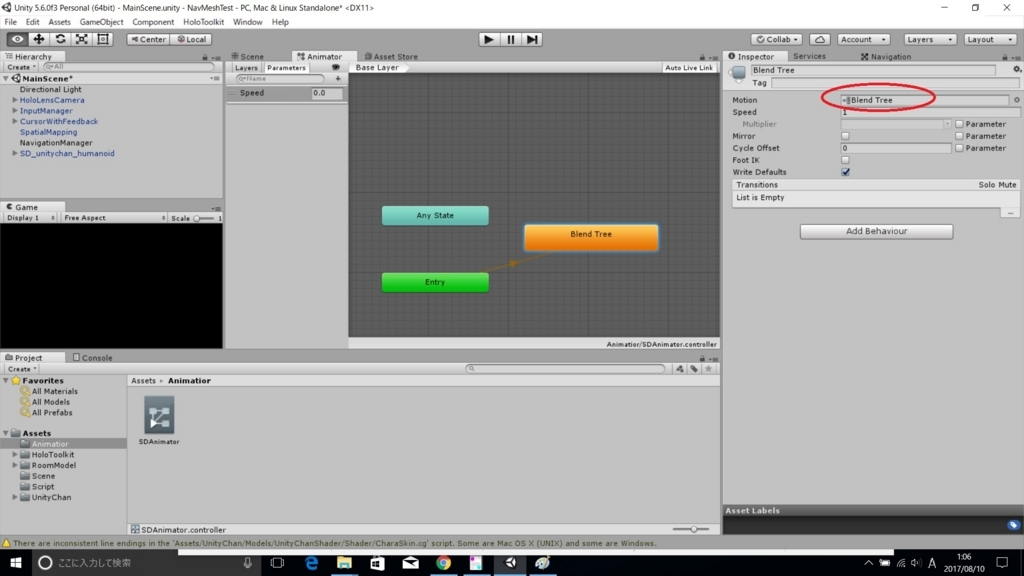
Task: Expand CursorWithFeedback in Hierarchy
Action: click(x=14, y=121)
